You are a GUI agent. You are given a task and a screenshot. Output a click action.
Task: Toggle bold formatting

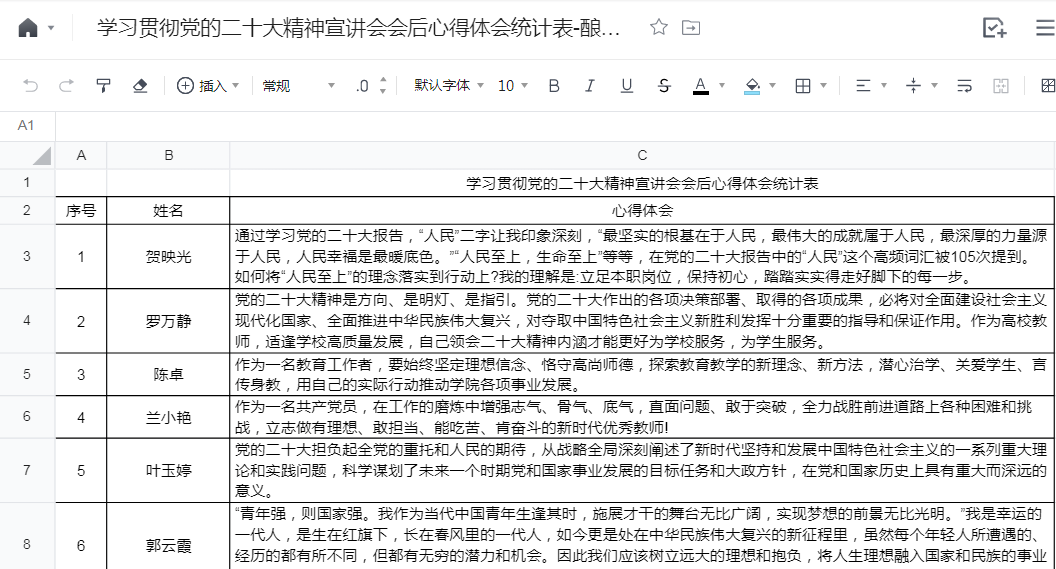554,86
